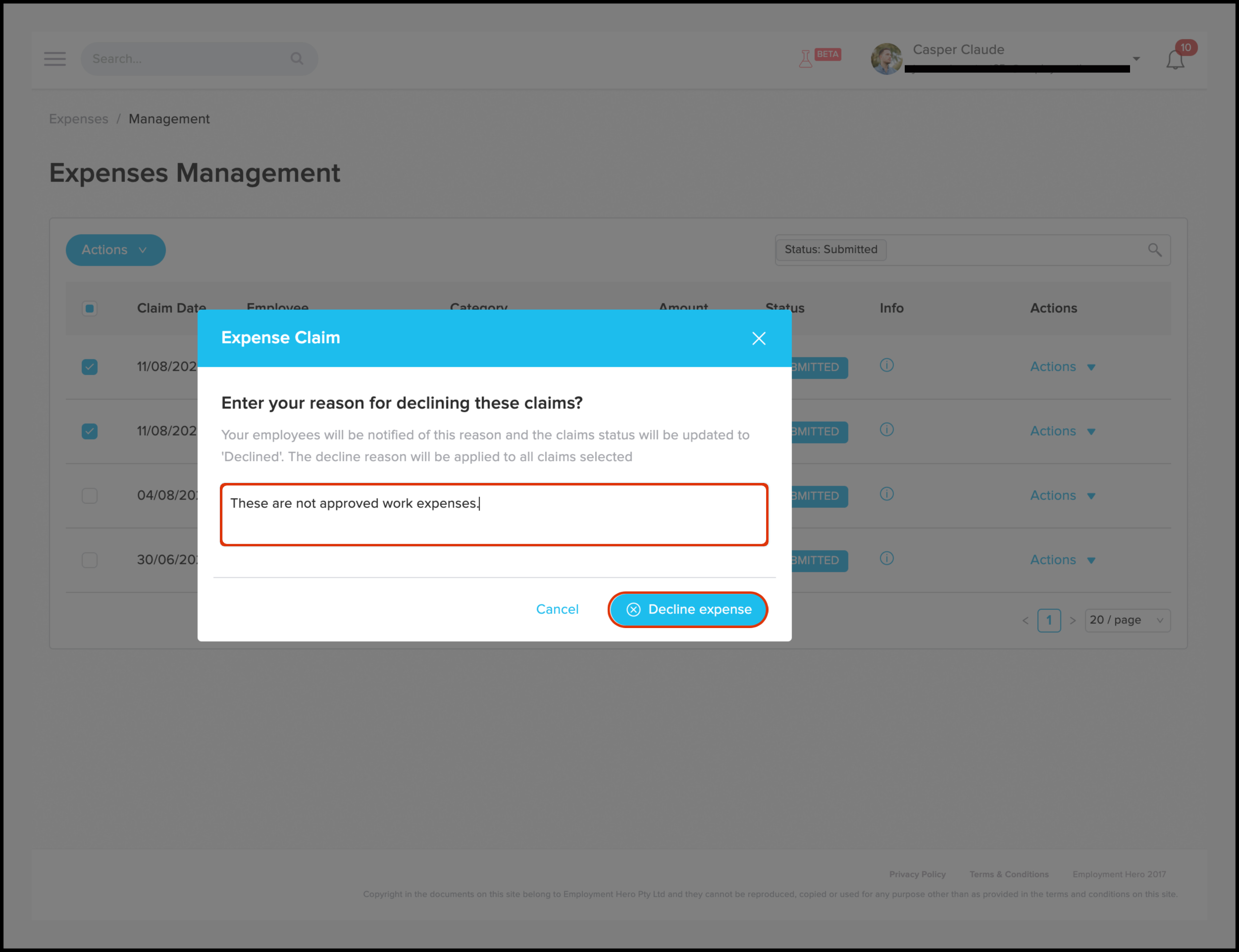Screen dimensions: 1239x952
Task: Open the hamburger navigation menu
Action: pos(55,59)
